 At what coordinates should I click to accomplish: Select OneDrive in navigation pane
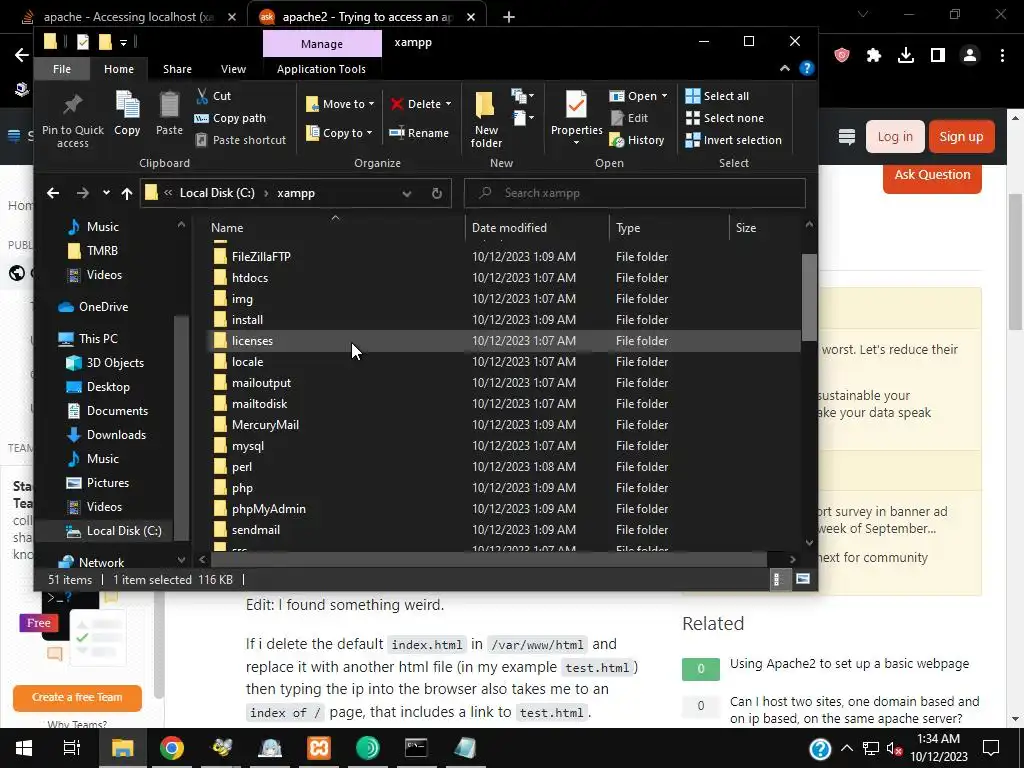click(103, 307)
